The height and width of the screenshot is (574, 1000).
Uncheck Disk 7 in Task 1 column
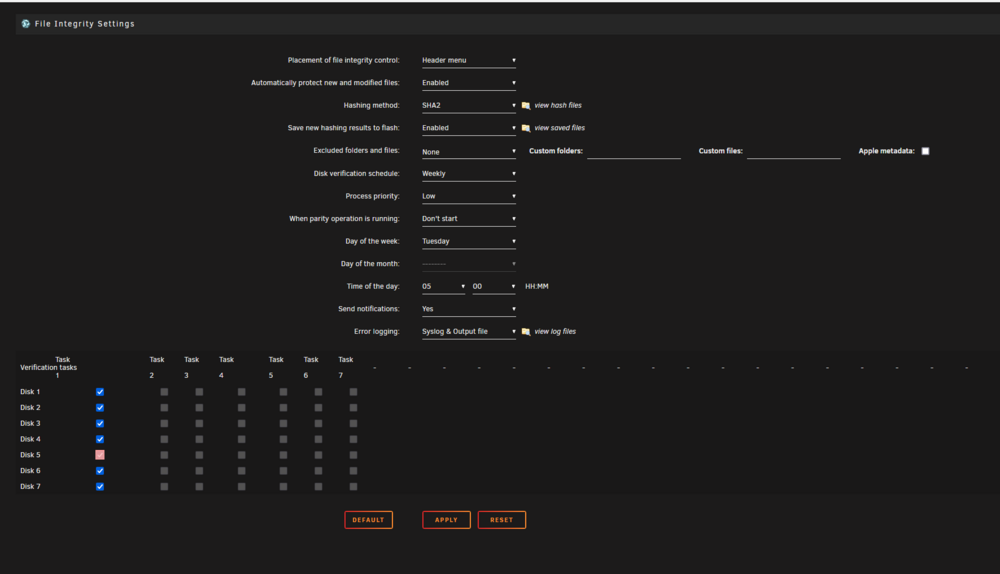pyautogui.click(x=100, y=487)
